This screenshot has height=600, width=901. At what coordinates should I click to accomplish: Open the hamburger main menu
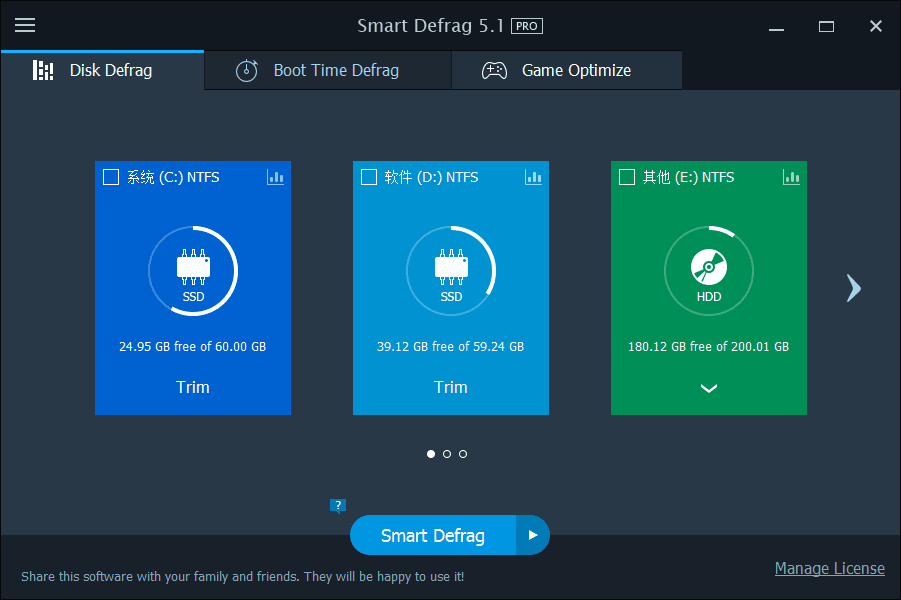click(25, 25)
